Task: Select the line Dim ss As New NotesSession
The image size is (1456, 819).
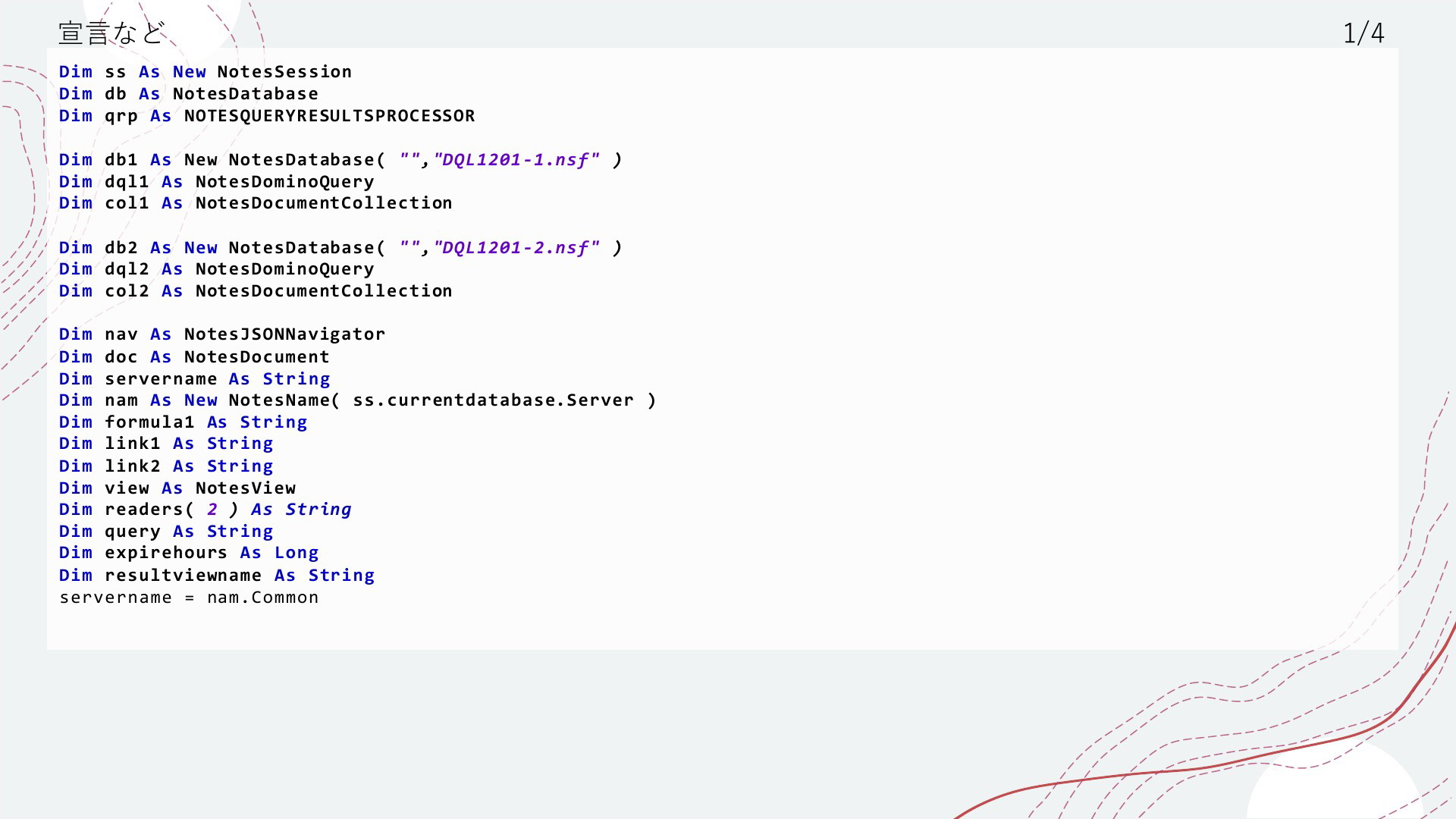Action: click(206, 72)
